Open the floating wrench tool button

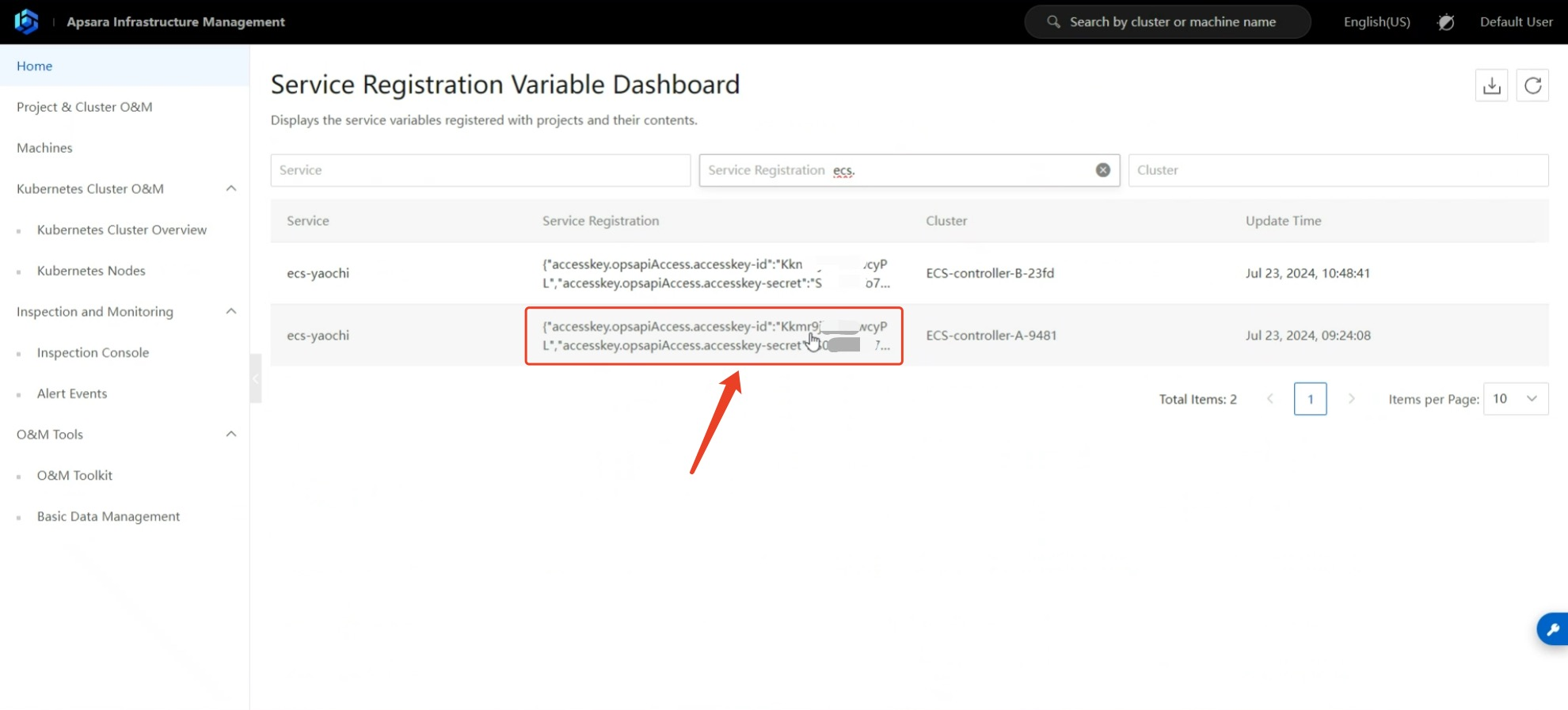1553,629
